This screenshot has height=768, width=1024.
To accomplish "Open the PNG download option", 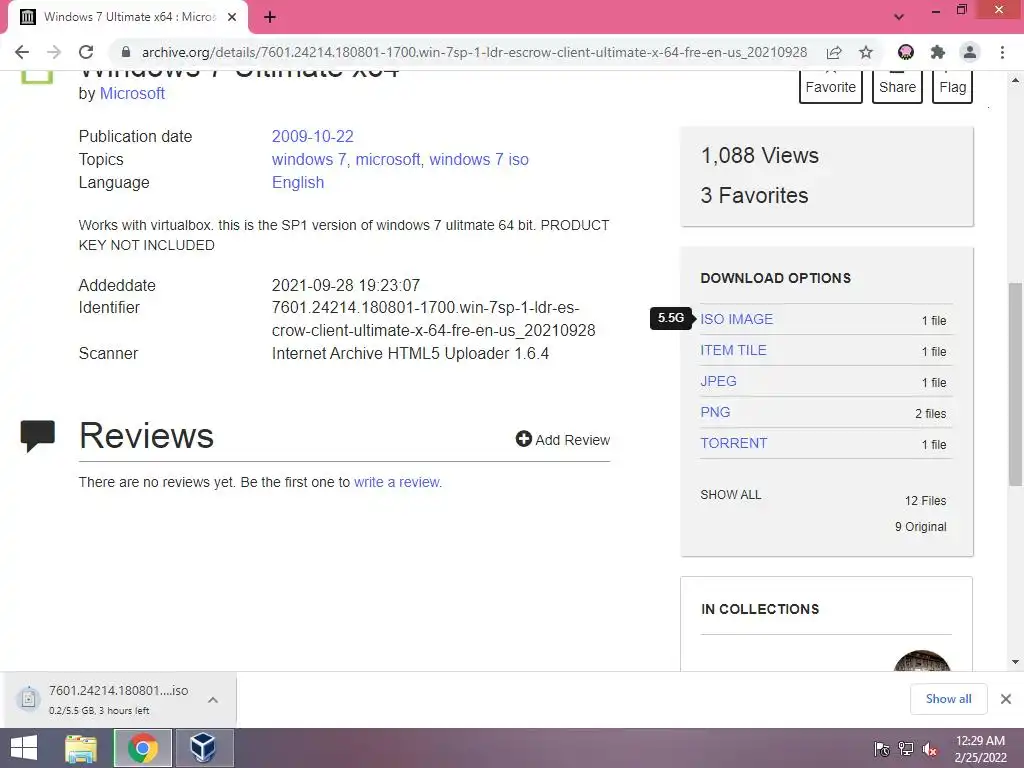I will click(x=715, y=413).
